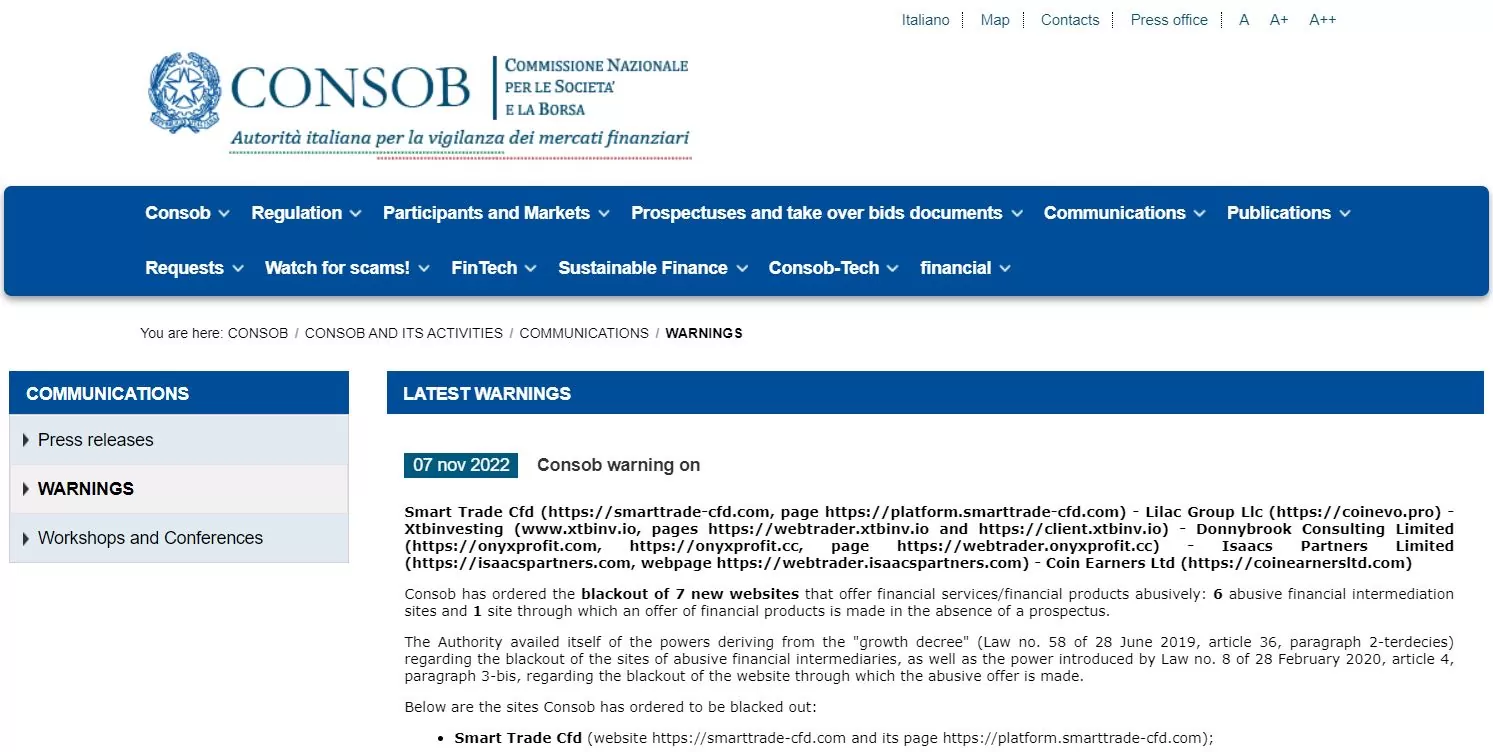Image resolution: width=1493 pixels, height=752 pixels.
Task: Expand the Sustainable Finance dropdown
Action: tap(653, 268)
